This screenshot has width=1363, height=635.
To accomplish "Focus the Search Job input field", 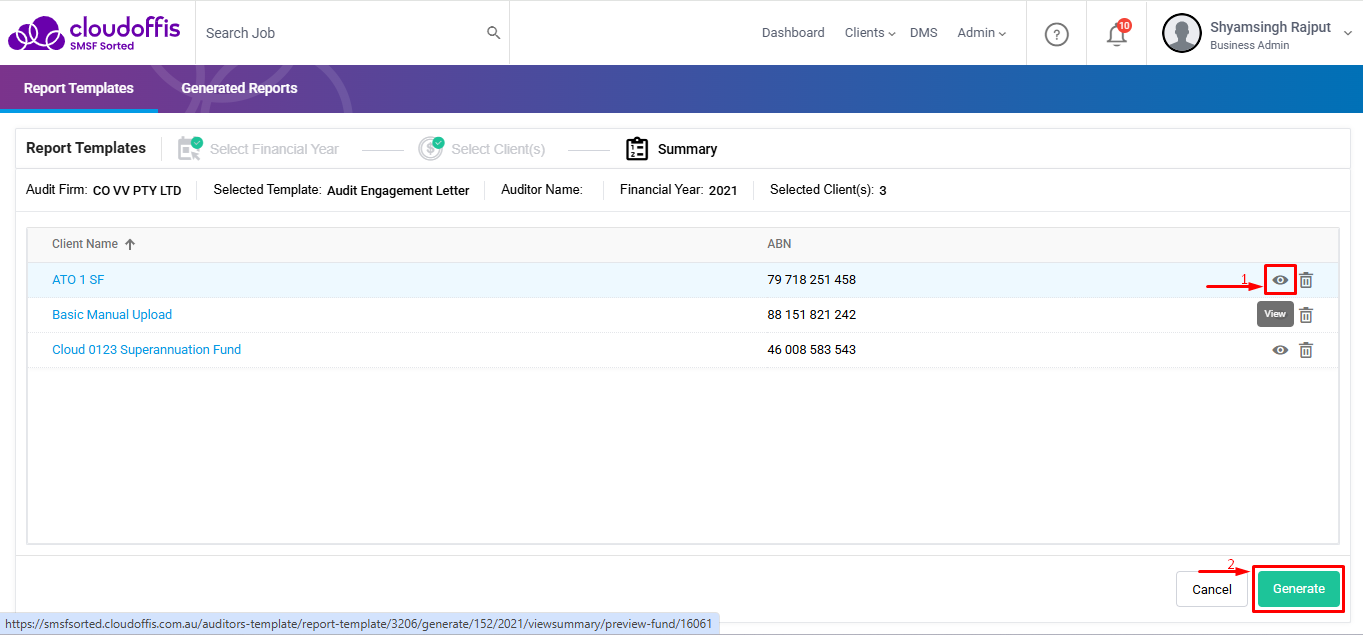I will (x=340, y=33).
